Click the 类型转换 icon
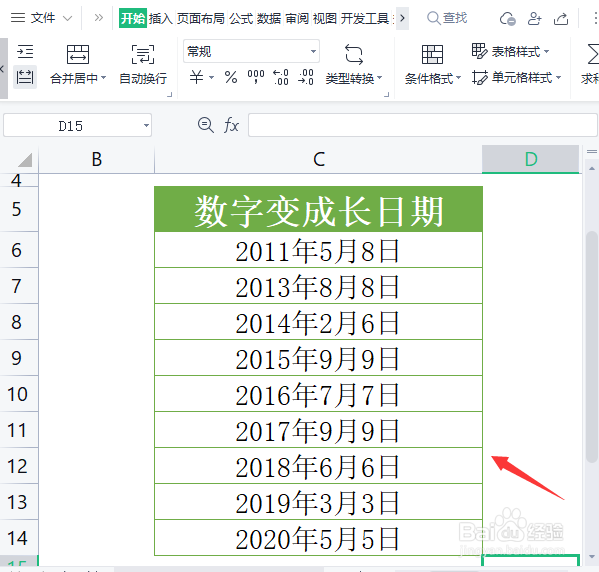The width and height of the screenshot is (599, 572). click(354, 54)
